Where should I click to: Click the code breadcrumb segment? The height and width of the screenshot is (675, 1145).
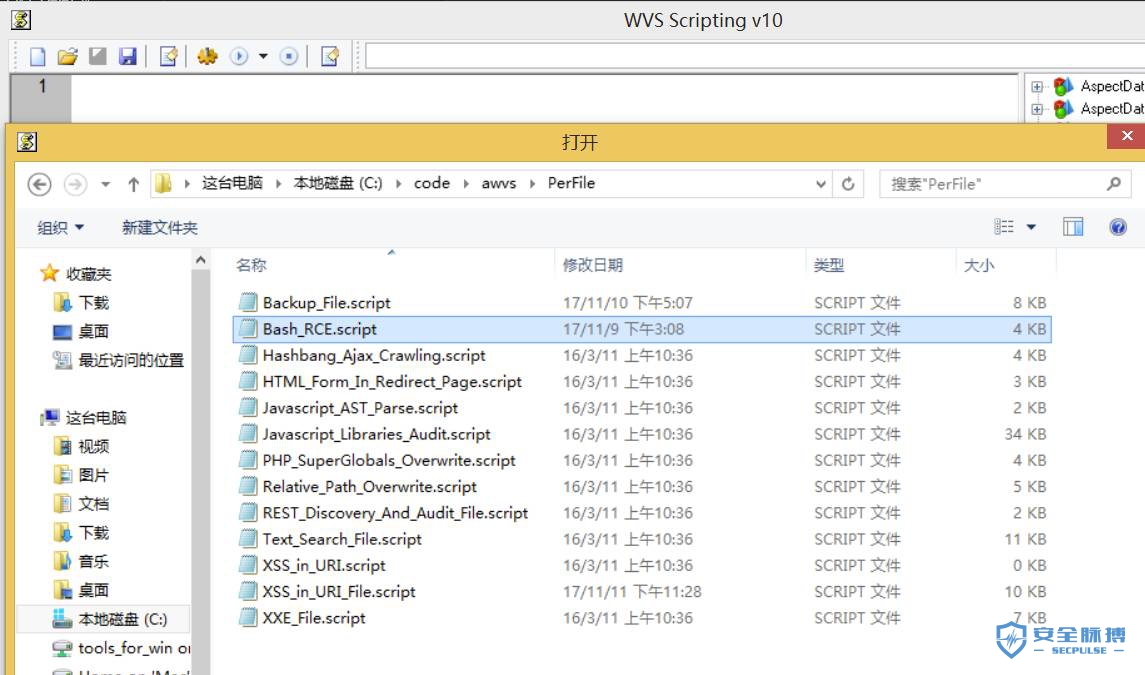tap(432, 183)
